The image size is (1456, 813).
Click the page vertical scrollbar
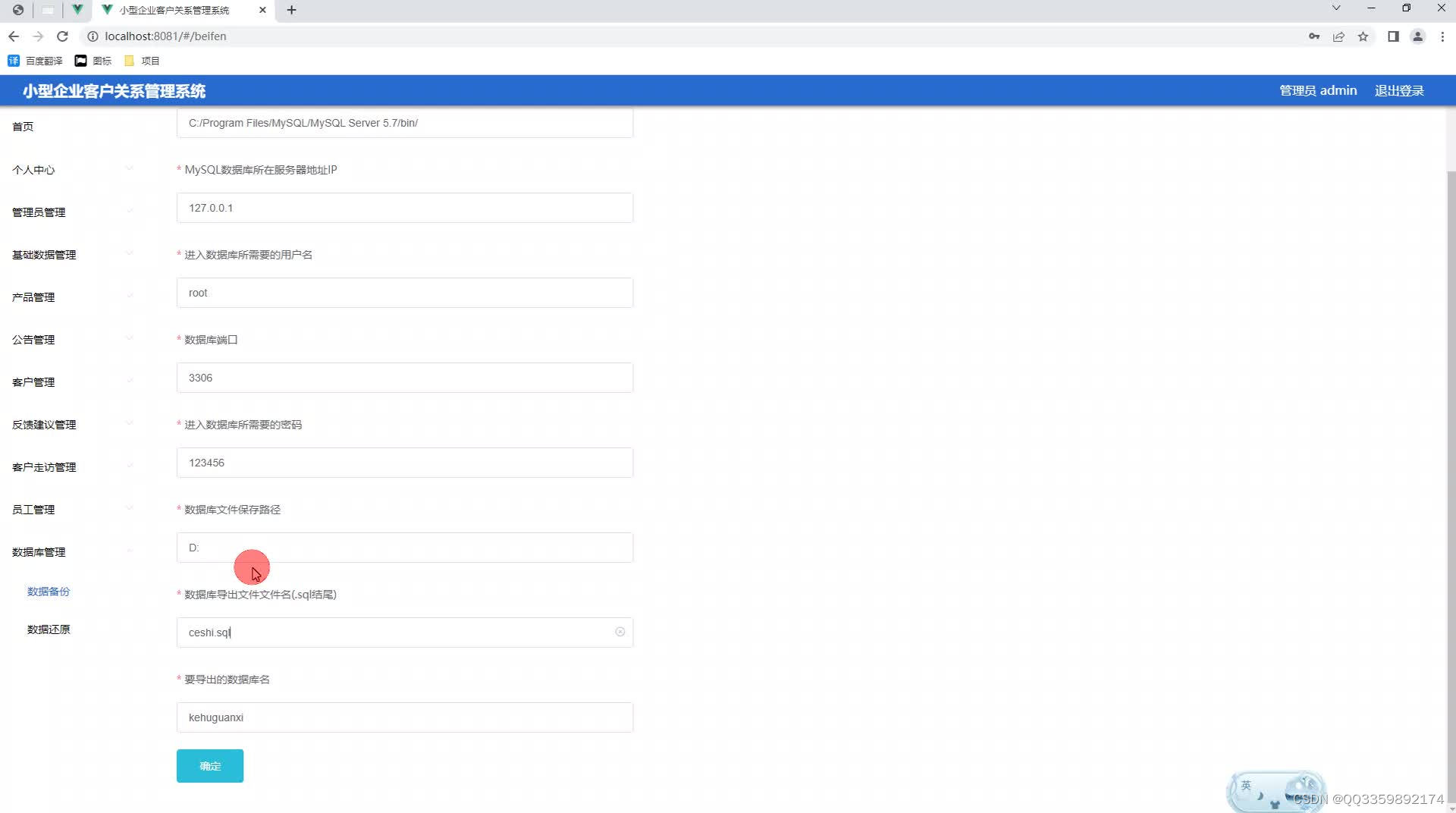pos(1451,485)
